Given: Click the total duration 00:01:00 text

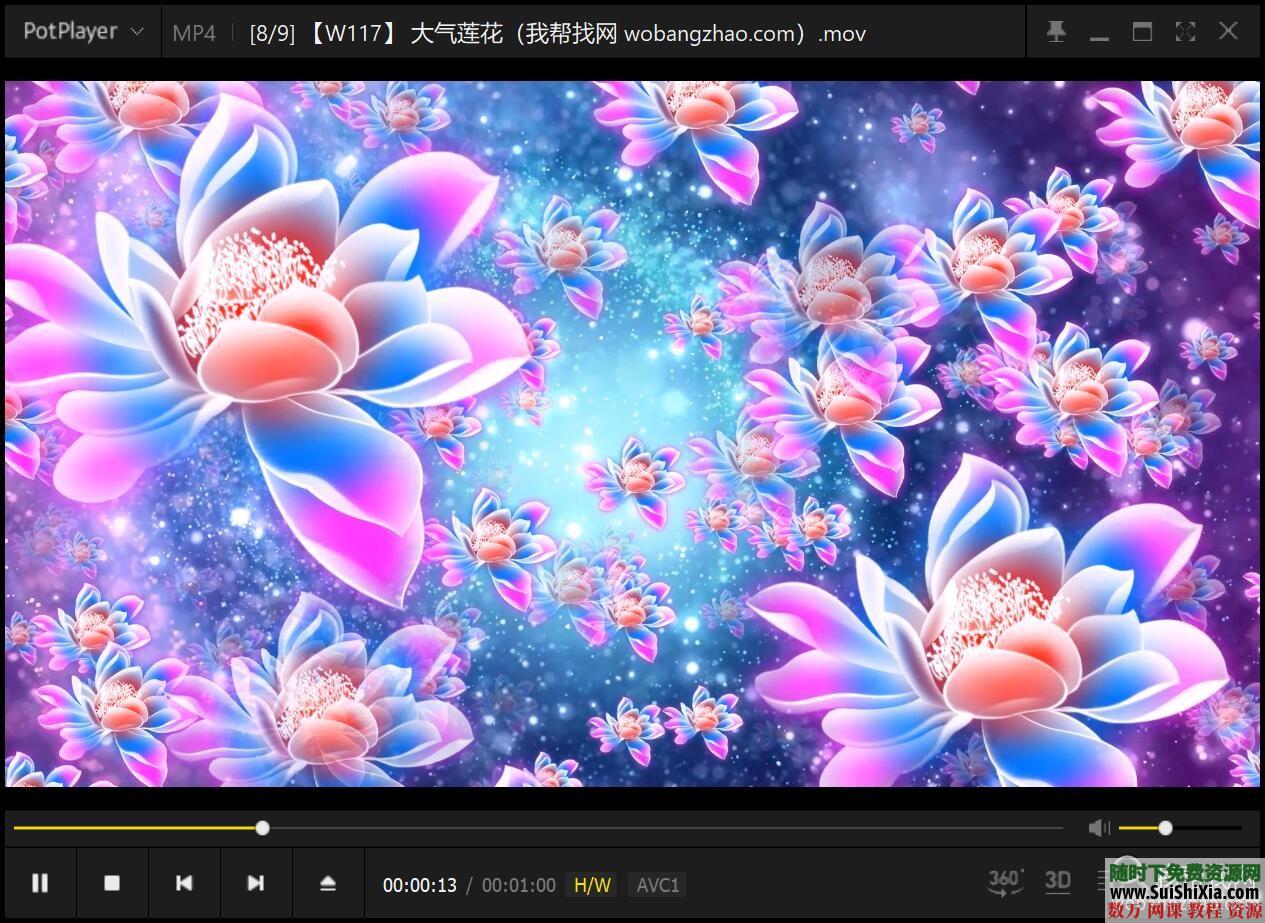Looking at the screenshot, I should click(x=519, y=884).
